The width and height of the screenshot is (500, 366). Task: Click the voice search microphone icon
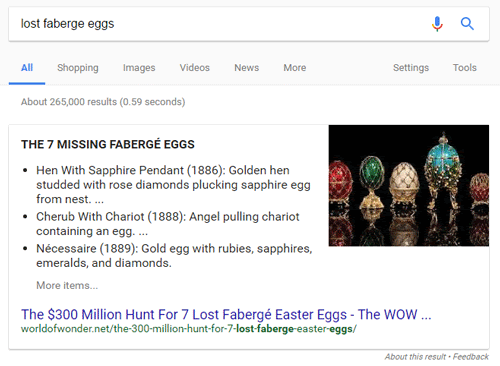(x=437, y=24)
